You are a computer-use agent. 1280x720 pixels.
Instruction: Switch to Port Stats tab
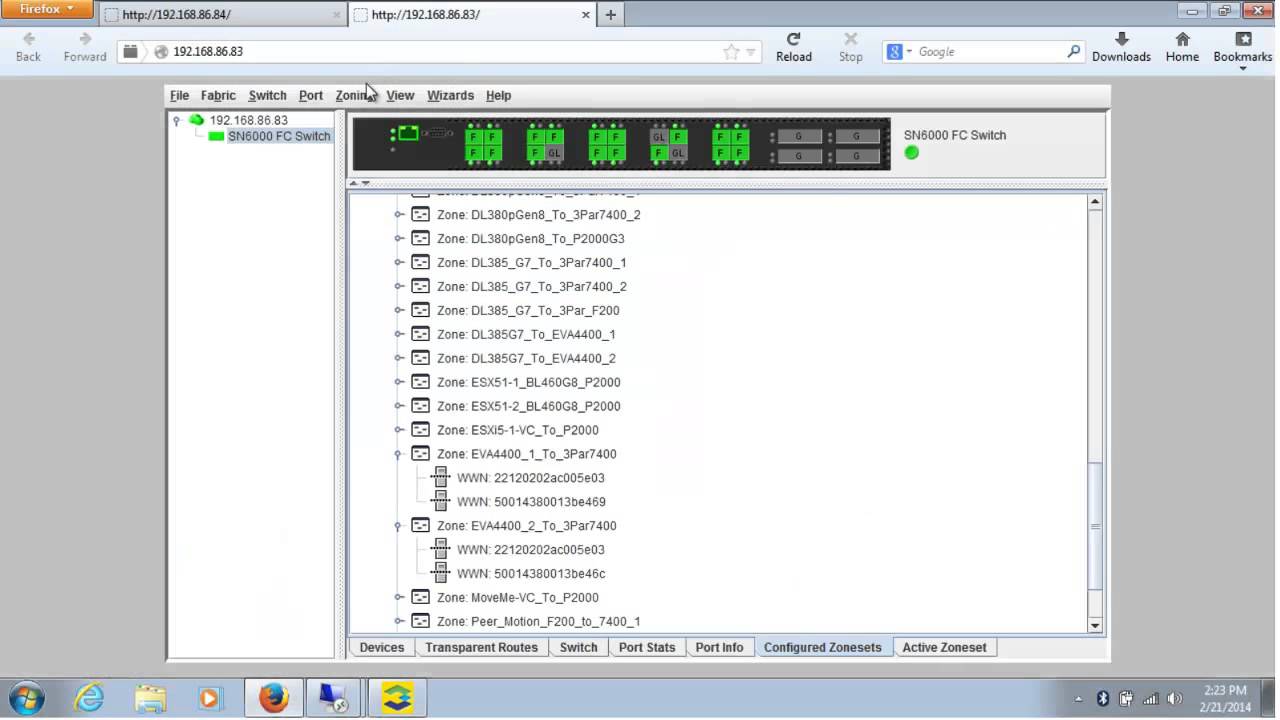pyautogui.click(x=647, y=648)
